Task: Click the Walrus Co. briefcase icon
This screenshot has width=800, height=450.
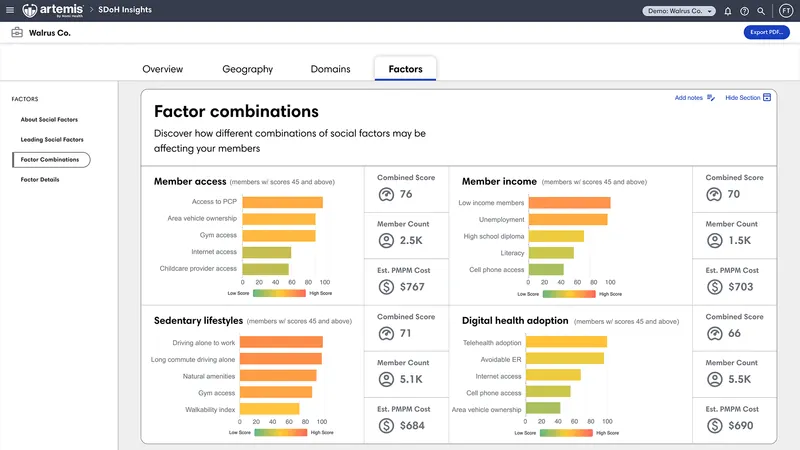Action: tap(17, 33)
